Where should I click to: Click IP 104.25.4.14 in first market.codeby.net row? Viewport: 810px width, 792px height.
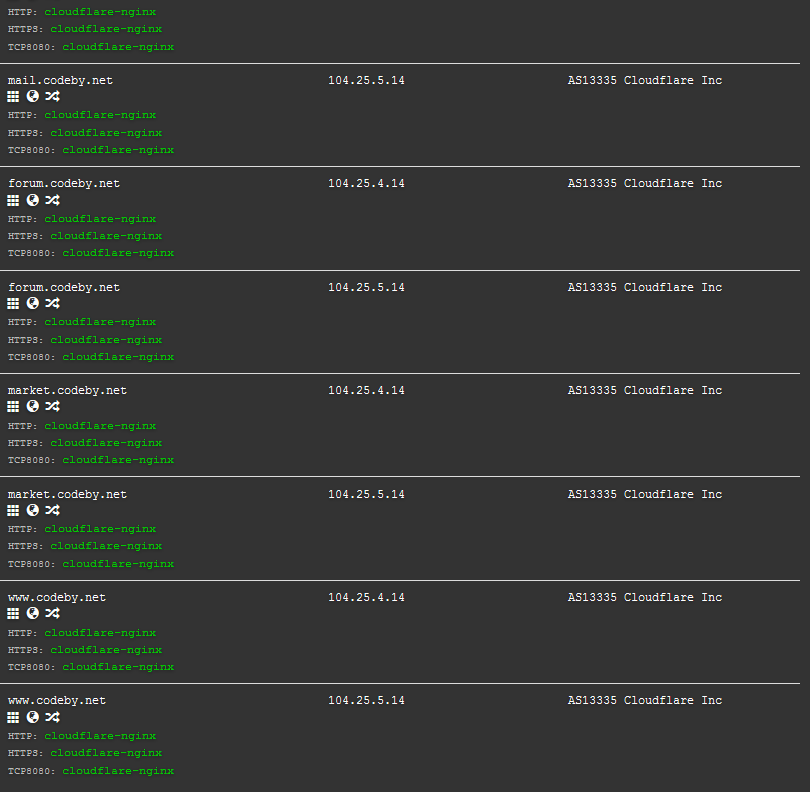point(366,391)
